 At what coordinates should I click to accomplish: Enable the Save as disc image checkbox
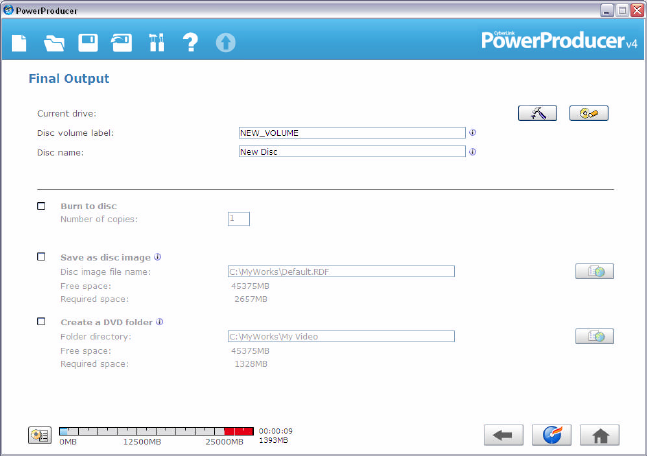tap(41, 257)
